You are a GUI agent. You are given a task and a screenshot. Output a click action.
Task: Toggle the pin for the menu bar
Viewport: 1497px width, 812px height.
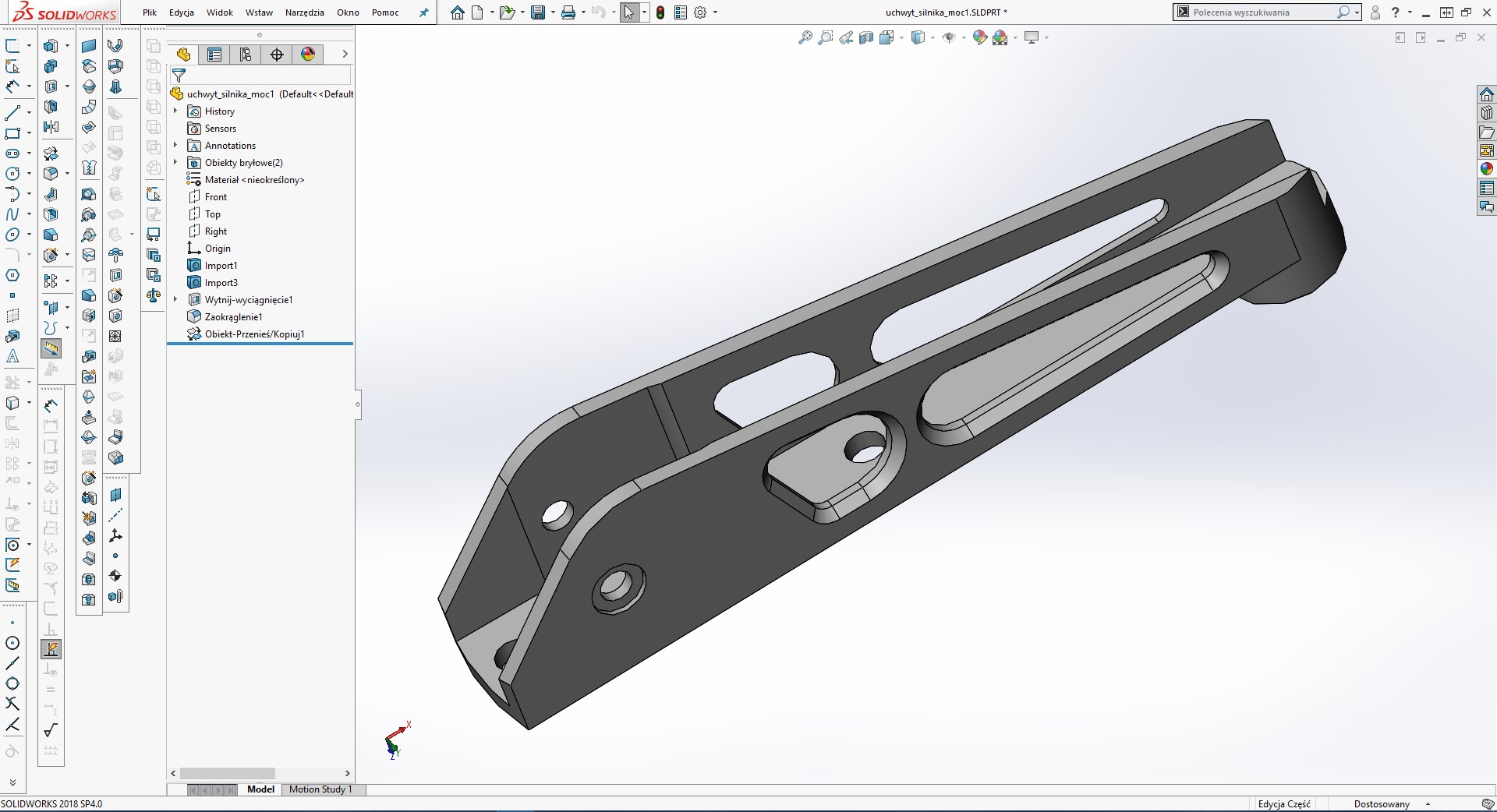point(423,12)
